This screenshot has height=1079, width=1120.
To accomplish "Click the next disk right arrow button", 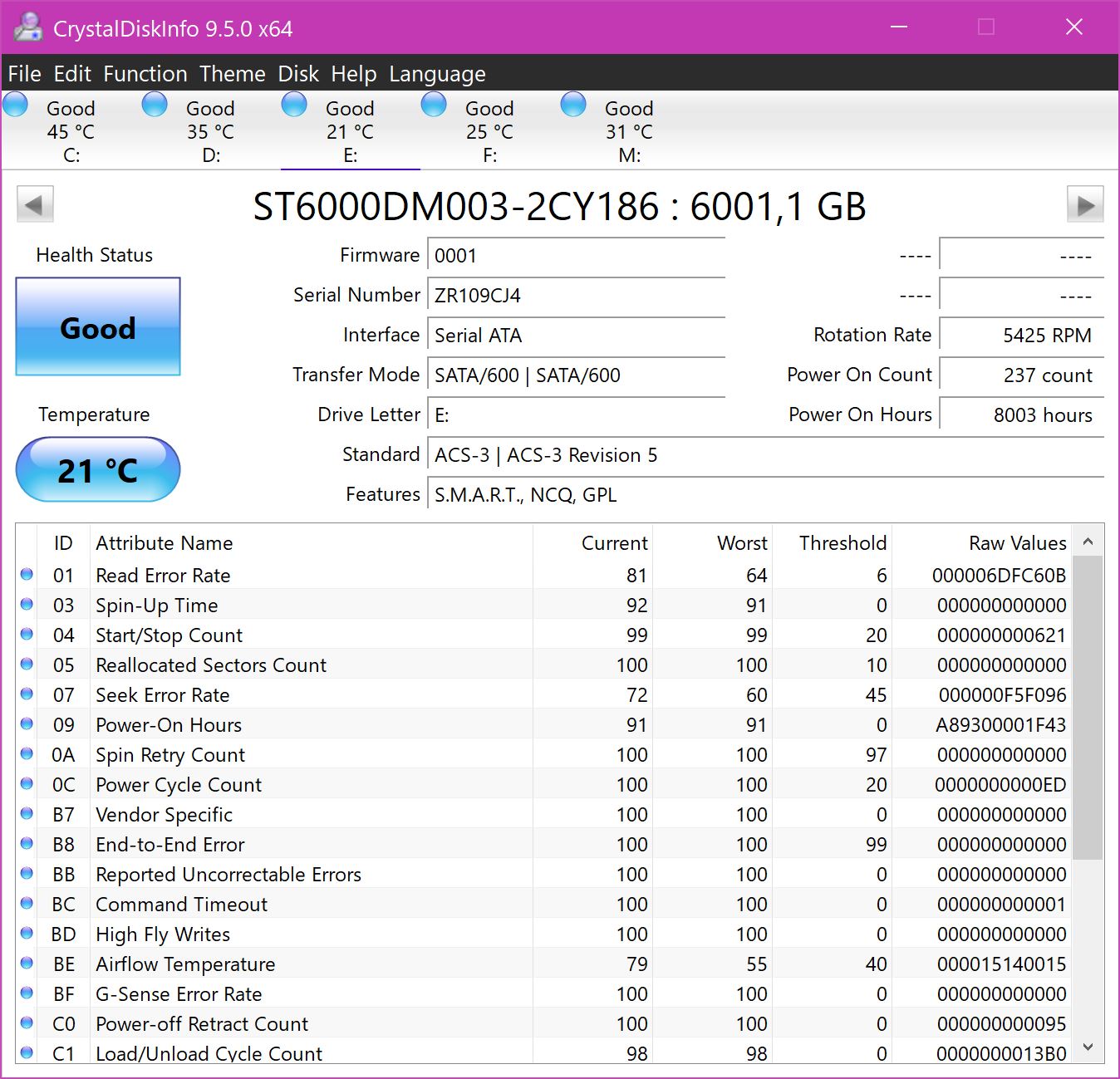I will pos(1084,205).
